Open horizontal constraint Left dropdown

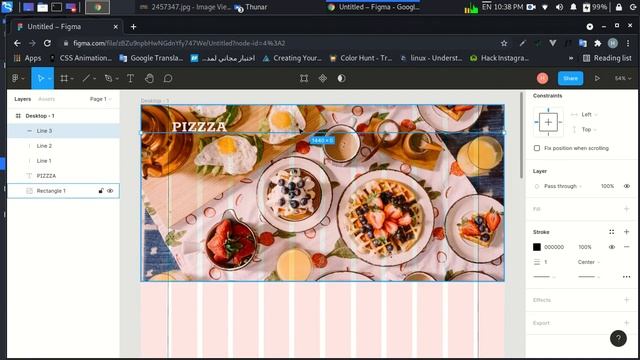pyautogui.click(x=589, y=115)
